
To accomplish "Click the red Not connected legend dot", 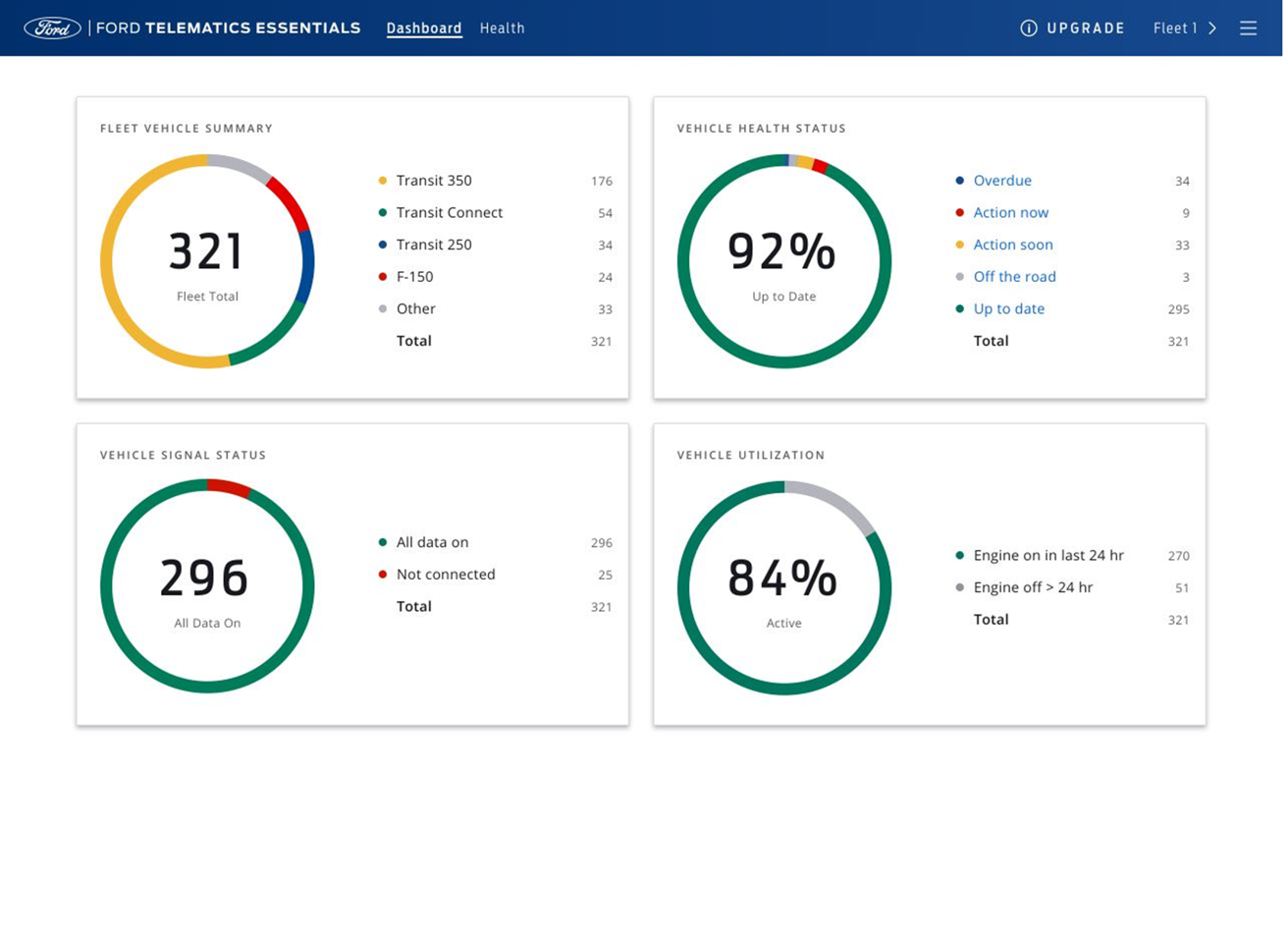I will coord(383,575).
